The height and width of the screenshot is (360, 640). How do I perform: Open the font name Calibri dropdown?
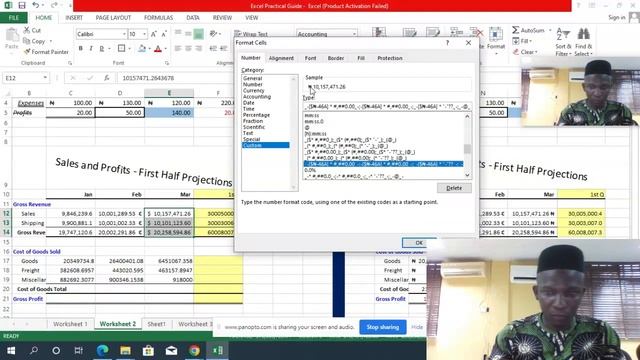124,34
